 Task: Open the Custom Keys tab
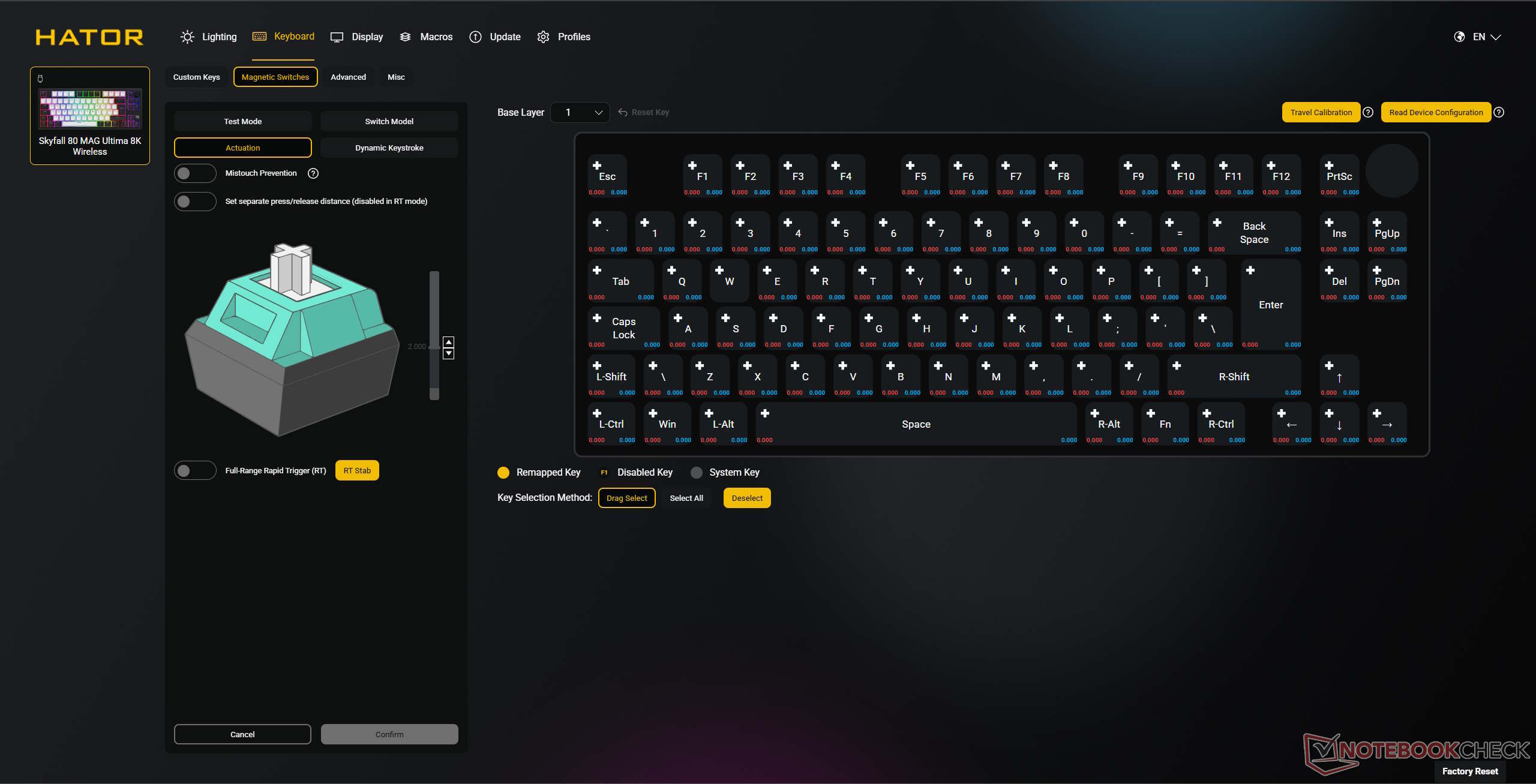196,77
